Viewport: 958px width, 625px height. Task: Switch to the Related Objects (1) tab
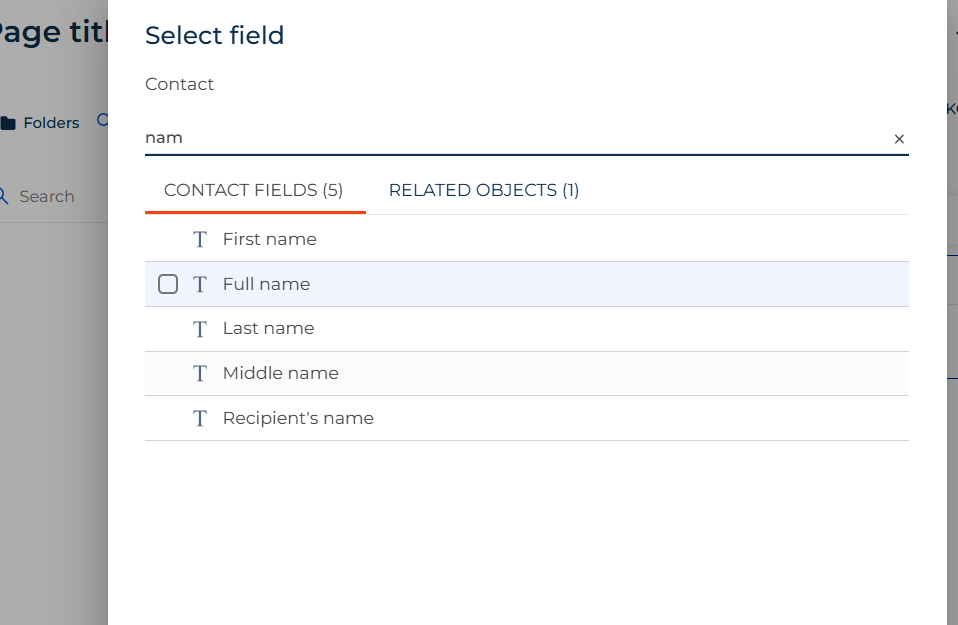click(x=484, y=190)
